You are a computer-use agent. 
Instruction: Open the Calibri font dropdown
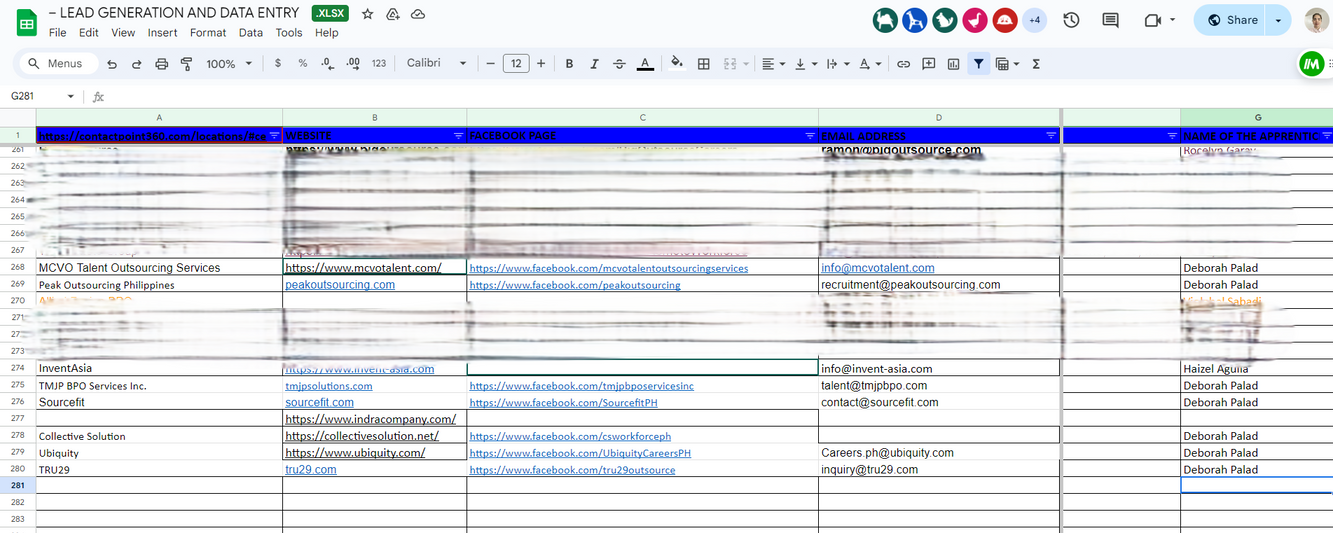pyautogui.click(x=437, y=64)
